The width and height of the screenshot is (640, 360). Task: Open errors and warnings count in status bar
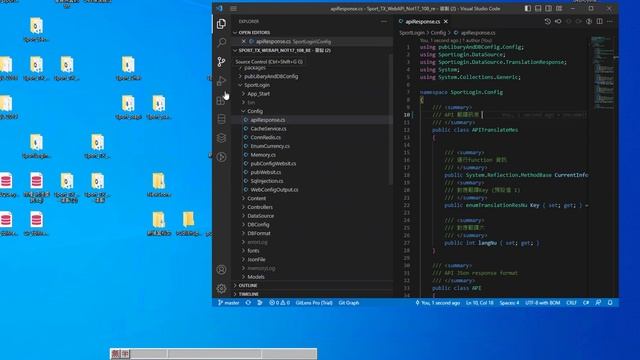280,303
